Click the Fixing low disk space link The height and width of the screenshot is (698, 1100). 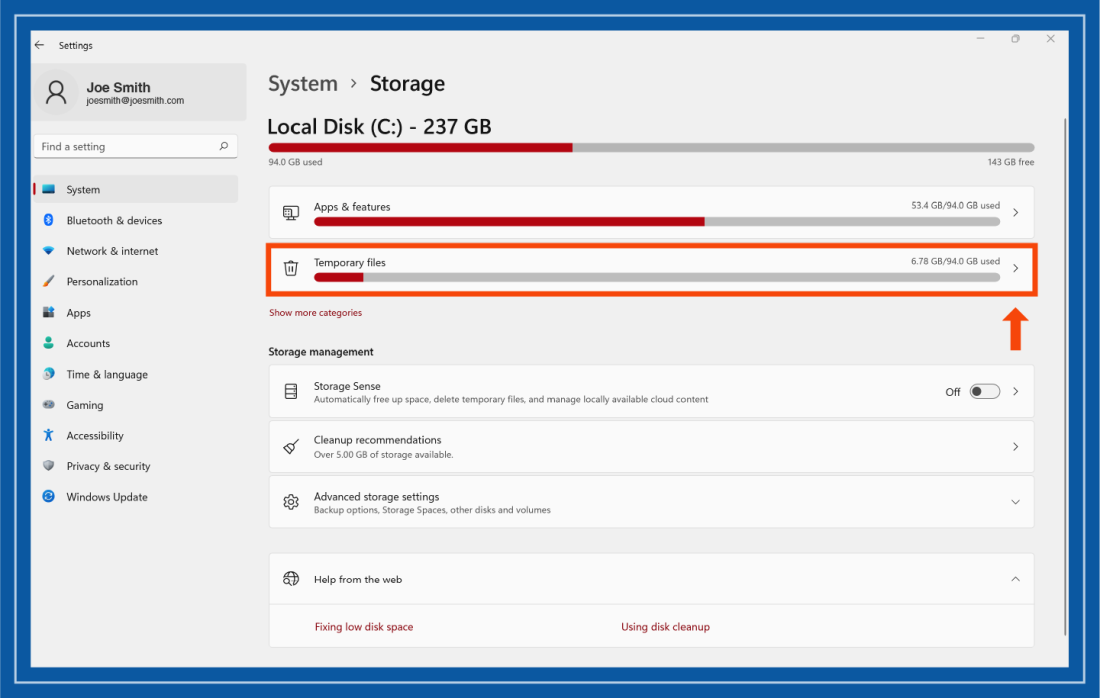click(364, 626)
